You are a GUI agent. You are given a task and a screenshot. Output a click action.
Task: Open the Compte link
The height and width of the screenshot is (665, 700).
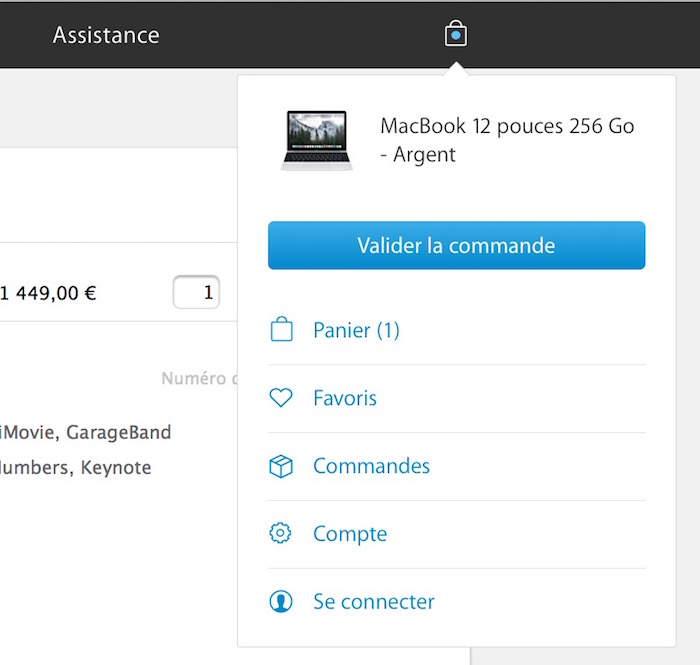point(350,534)
